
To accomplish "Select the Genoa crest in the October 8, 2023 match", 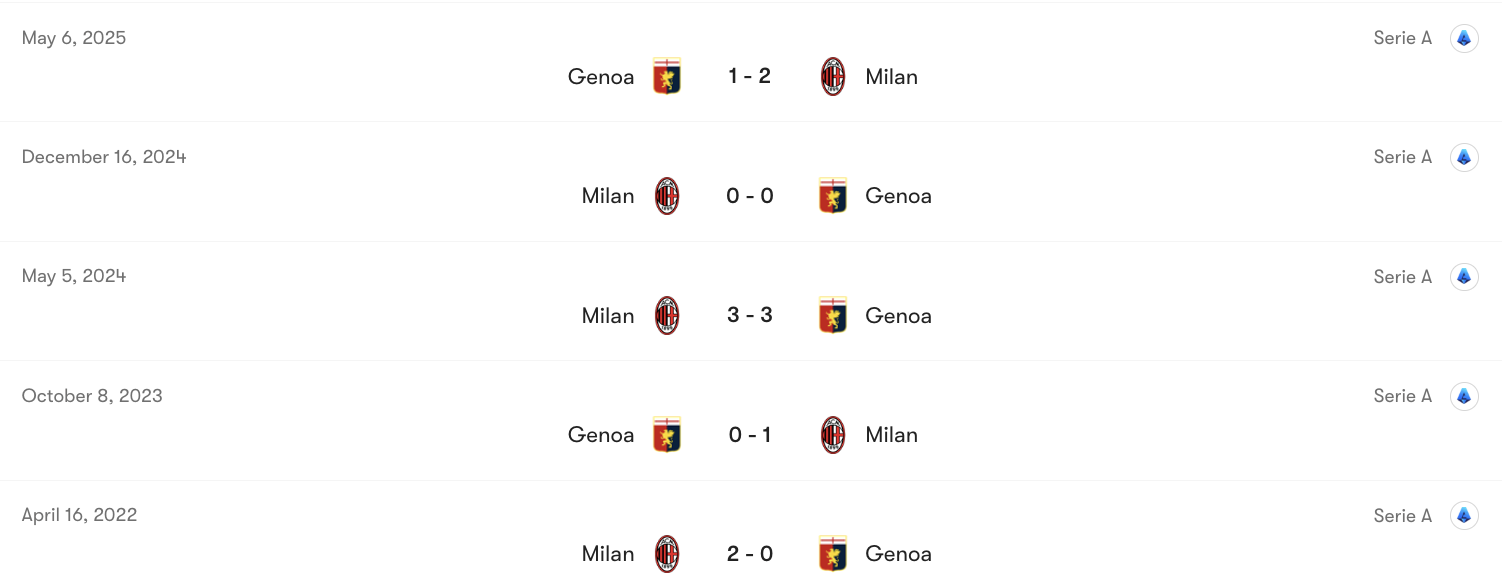I will (666, 434).
